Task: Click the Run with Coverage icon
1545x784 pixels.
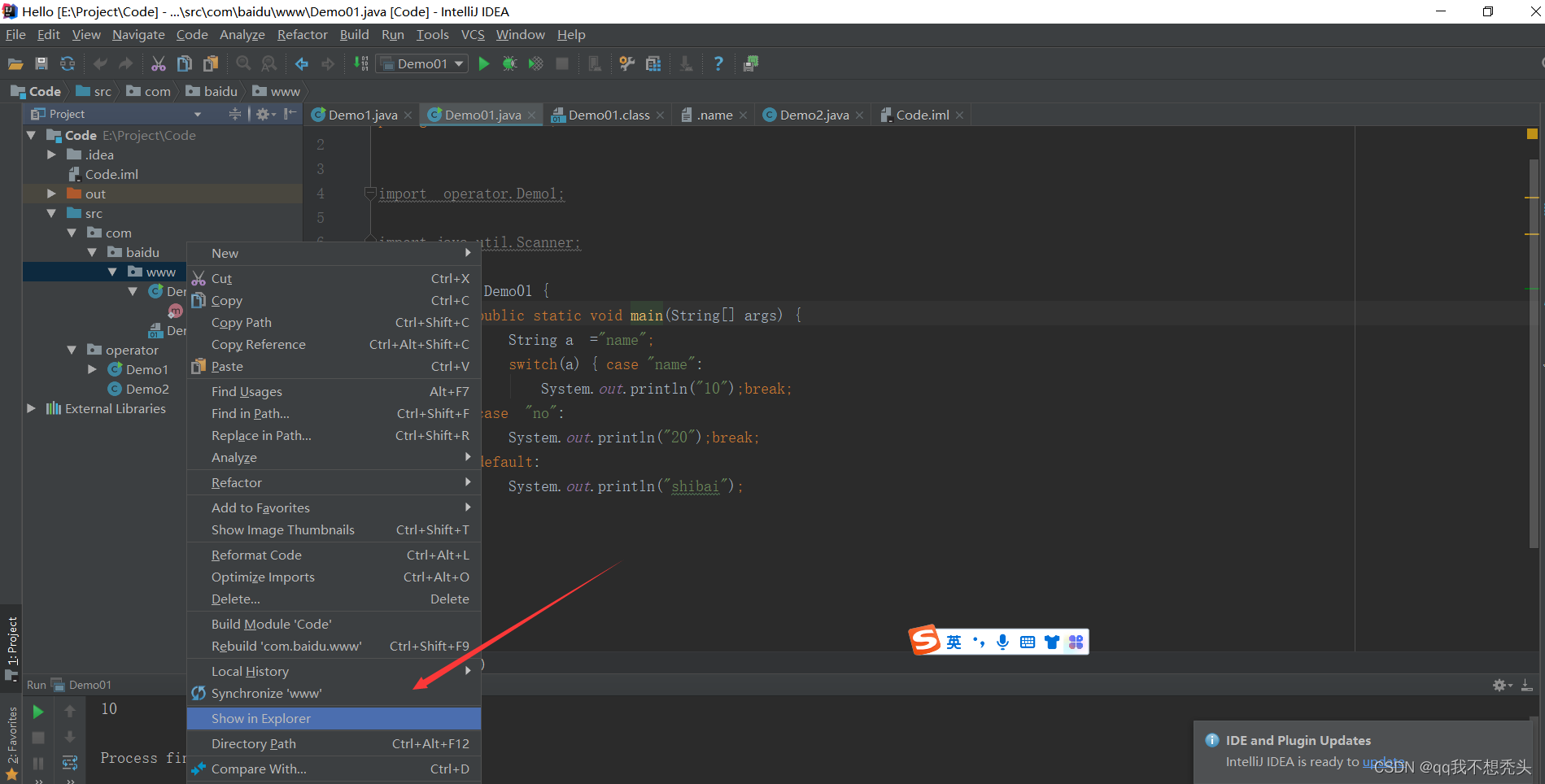Action: [x=535, y=63]
